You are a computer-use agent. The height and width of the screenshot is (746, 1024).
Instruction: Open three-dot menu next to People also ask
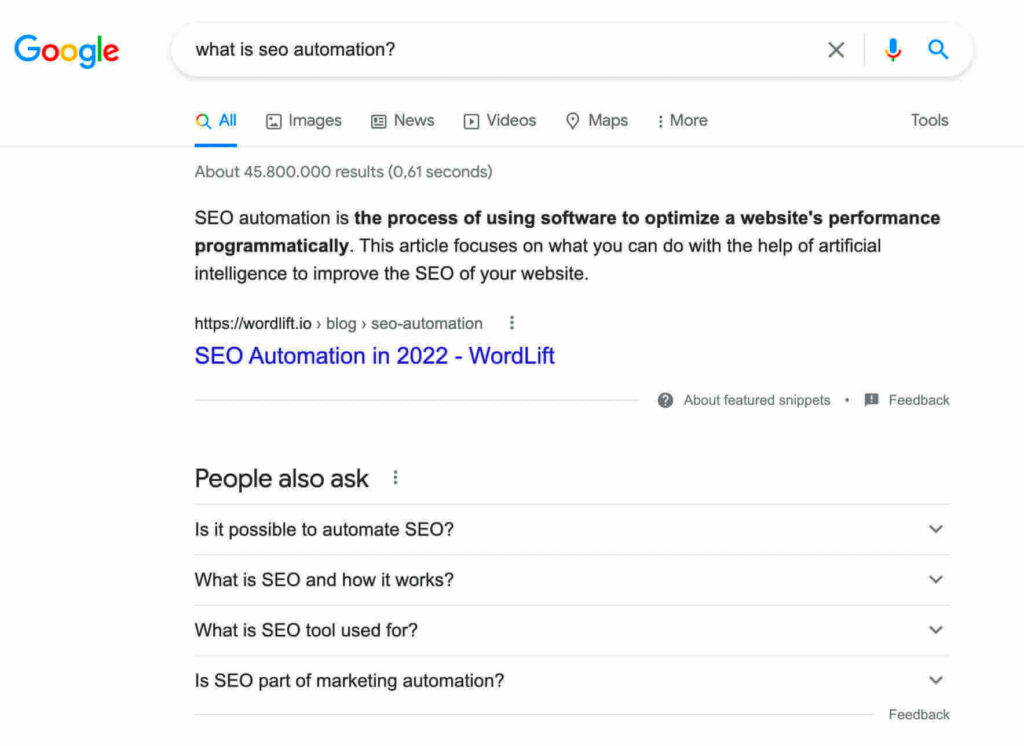click(x=395, y=478)
